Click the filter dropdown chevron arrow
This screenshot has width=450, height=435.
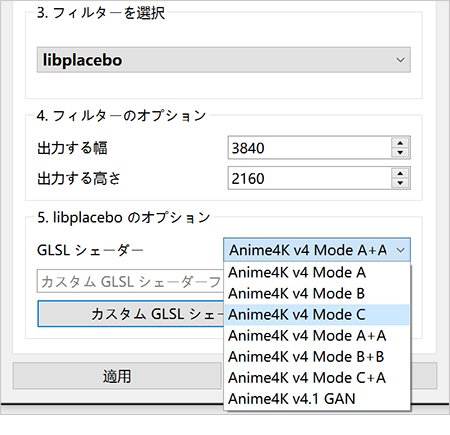pyautogui.click(x=400, y=60)
